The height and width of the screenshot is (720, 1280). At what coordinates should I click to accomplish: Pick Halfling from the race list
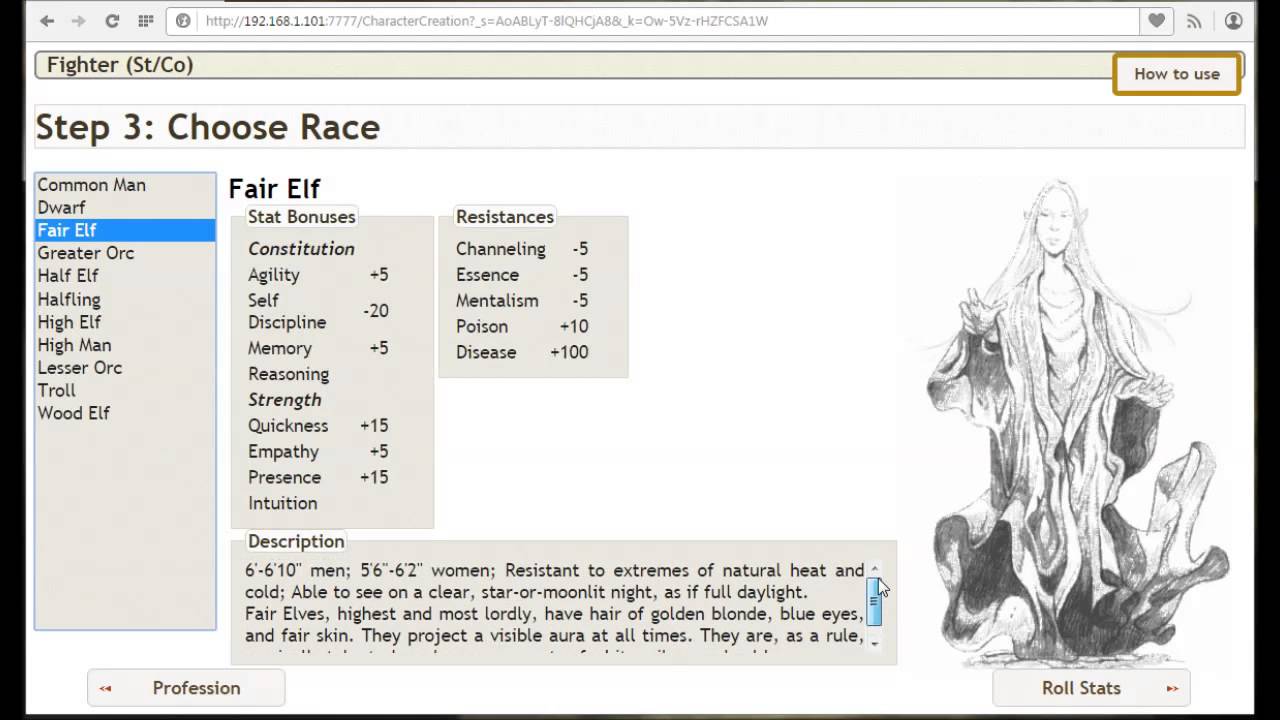[125, 299]
